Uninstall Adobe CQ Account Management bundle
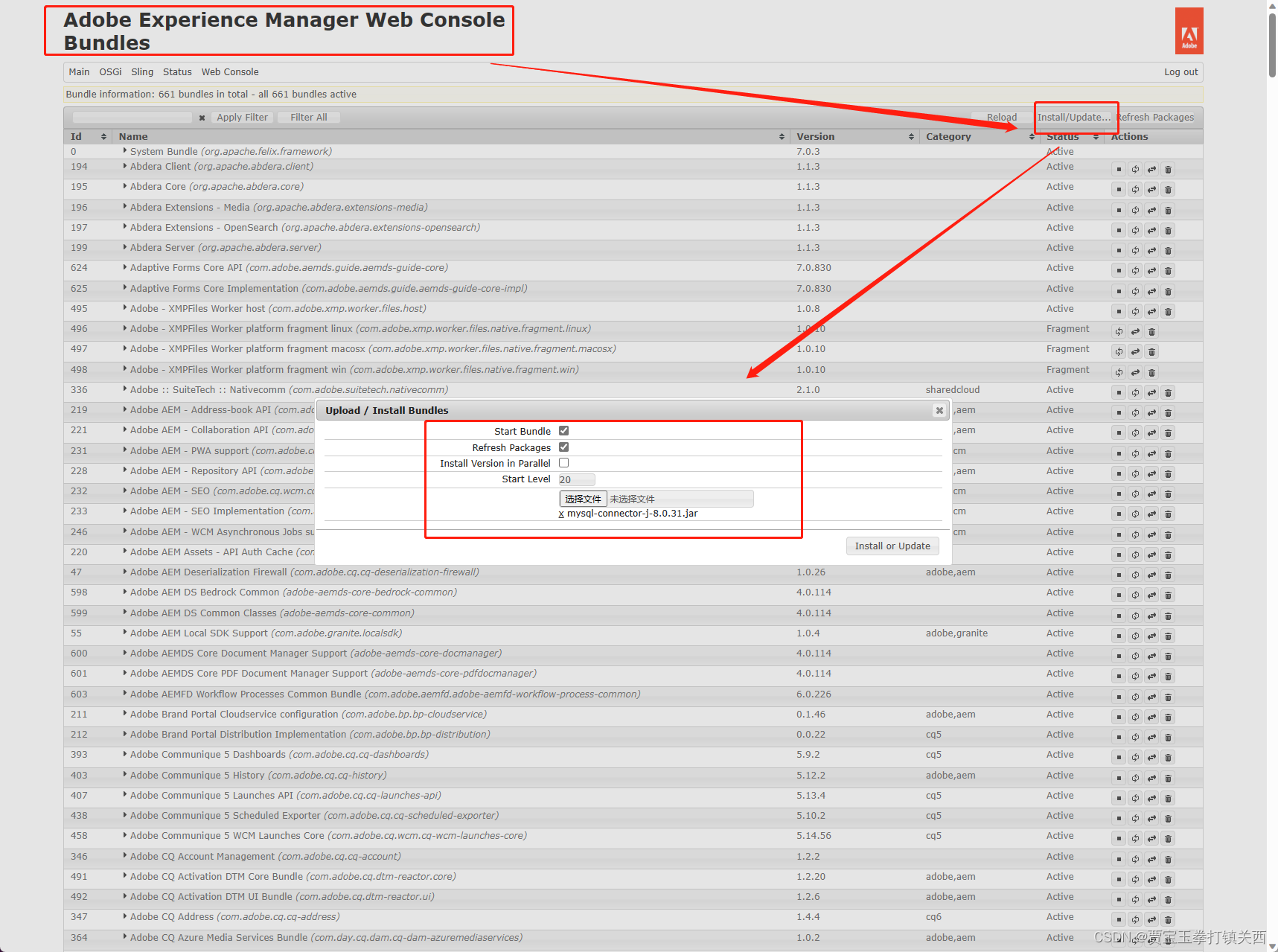 (1168, 860)
